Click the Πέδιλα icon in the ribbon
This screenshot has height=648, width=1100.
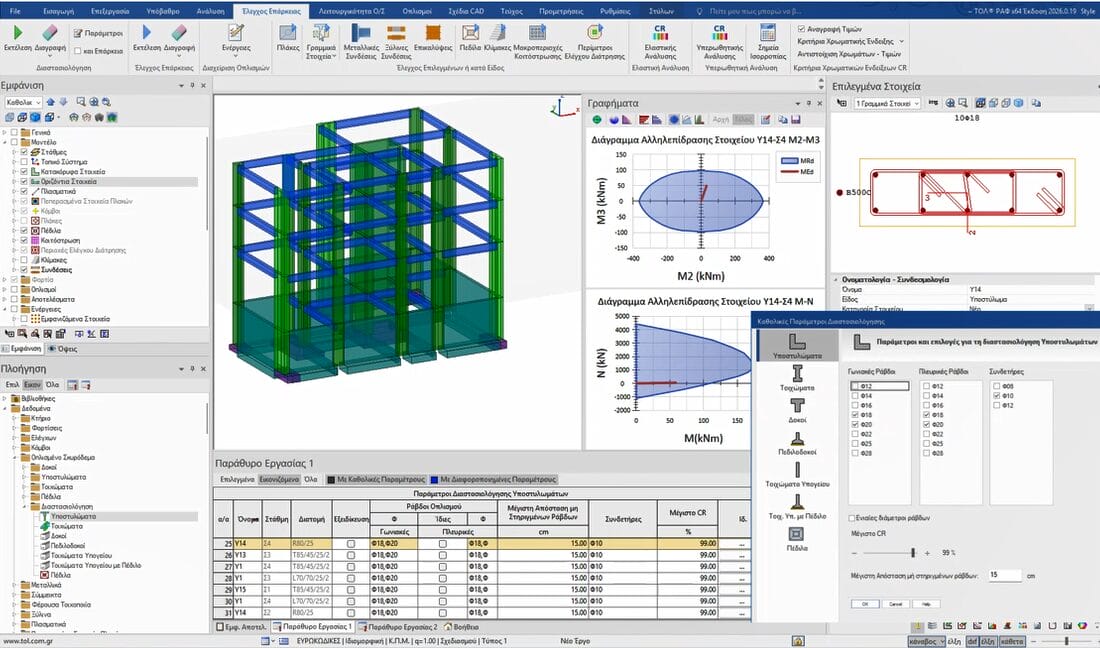469,39
